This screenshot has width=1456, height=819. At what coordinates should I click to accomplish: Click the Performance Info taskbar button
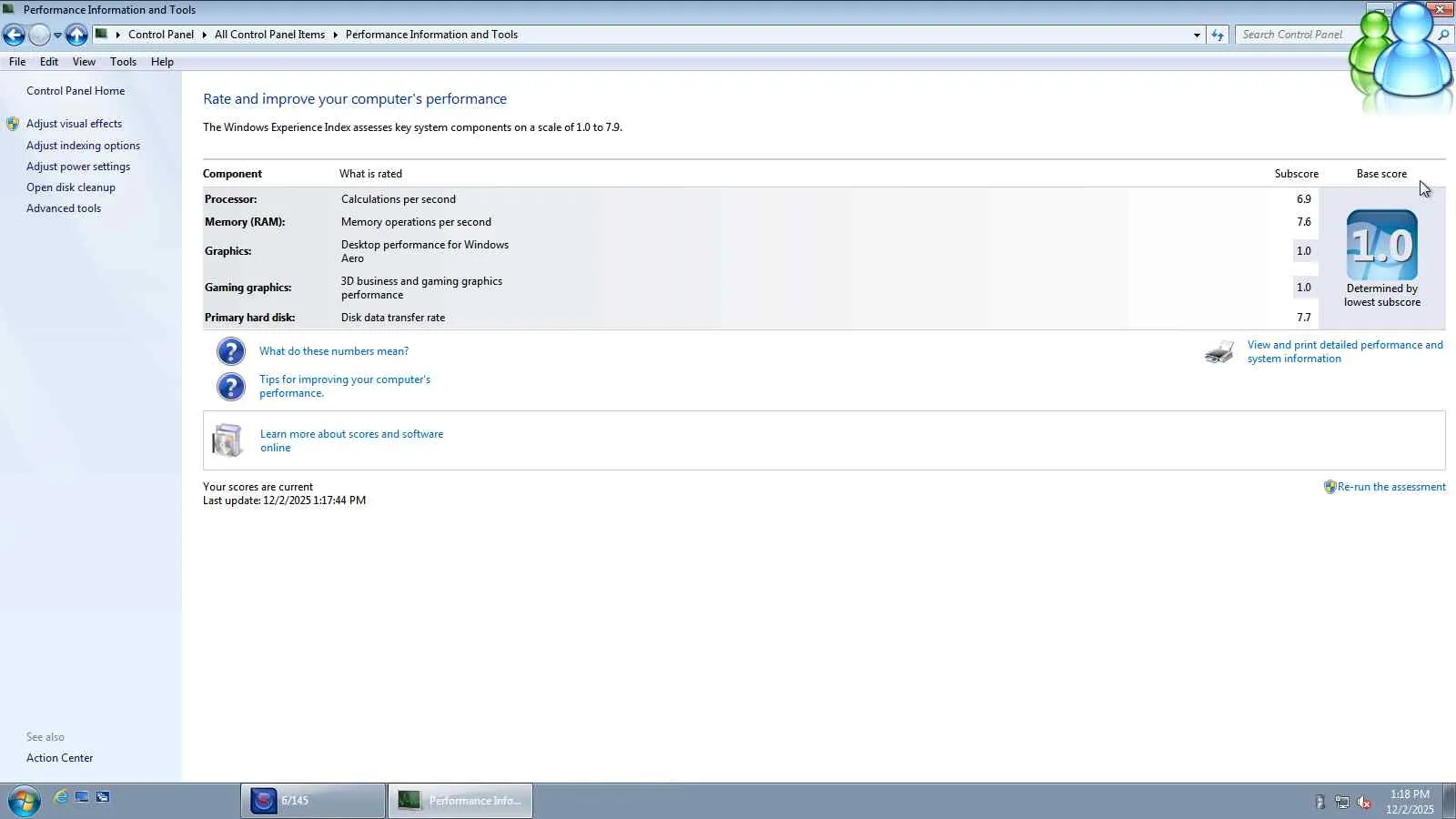pos(460,801)
